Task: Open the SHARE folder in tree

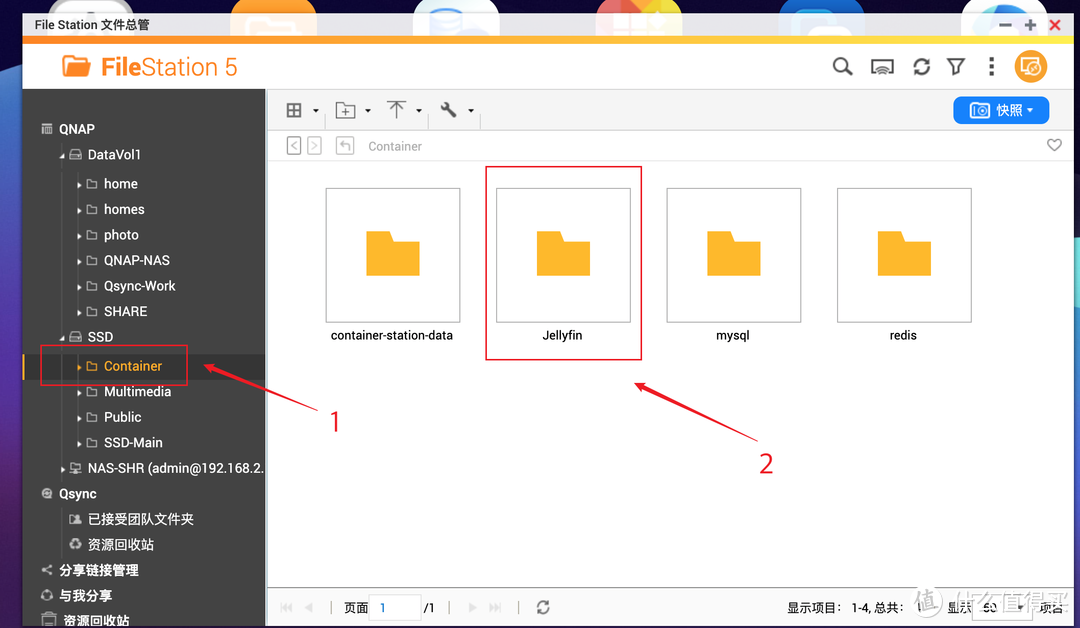Action: [125, 311]
